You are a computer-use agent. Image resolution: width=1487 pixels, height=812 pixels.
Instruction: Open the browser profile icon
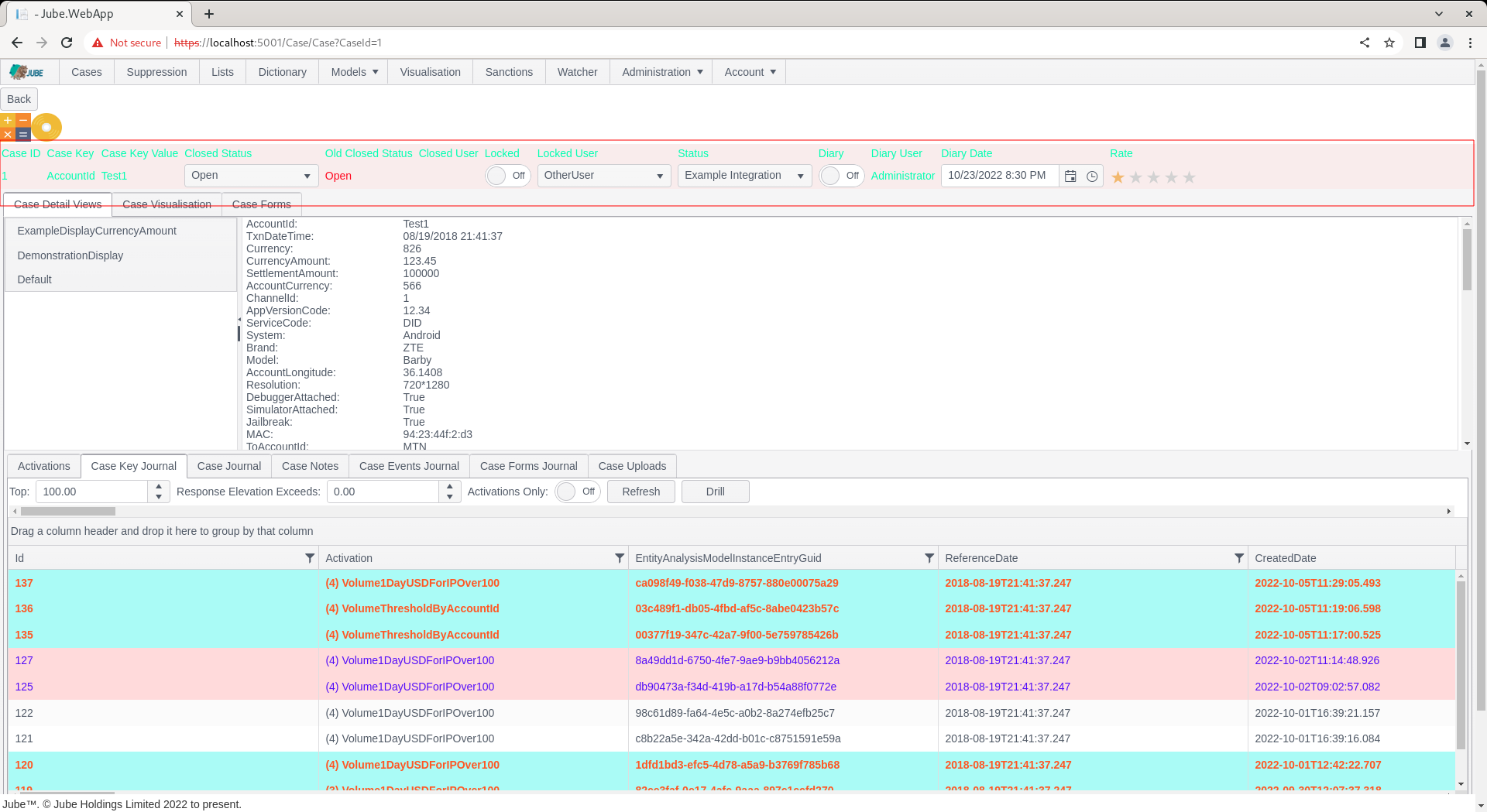tap(1445, 43)
